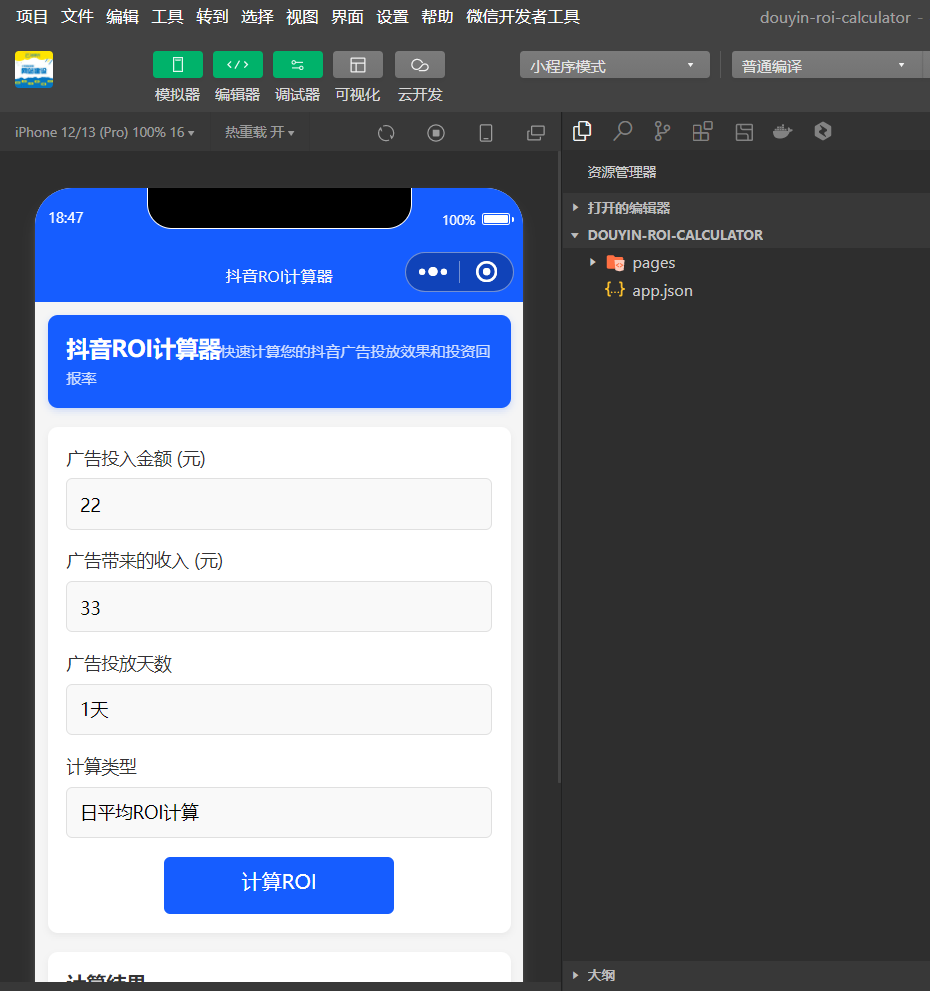Open the Docker whale icon

[x=783, y=131]
